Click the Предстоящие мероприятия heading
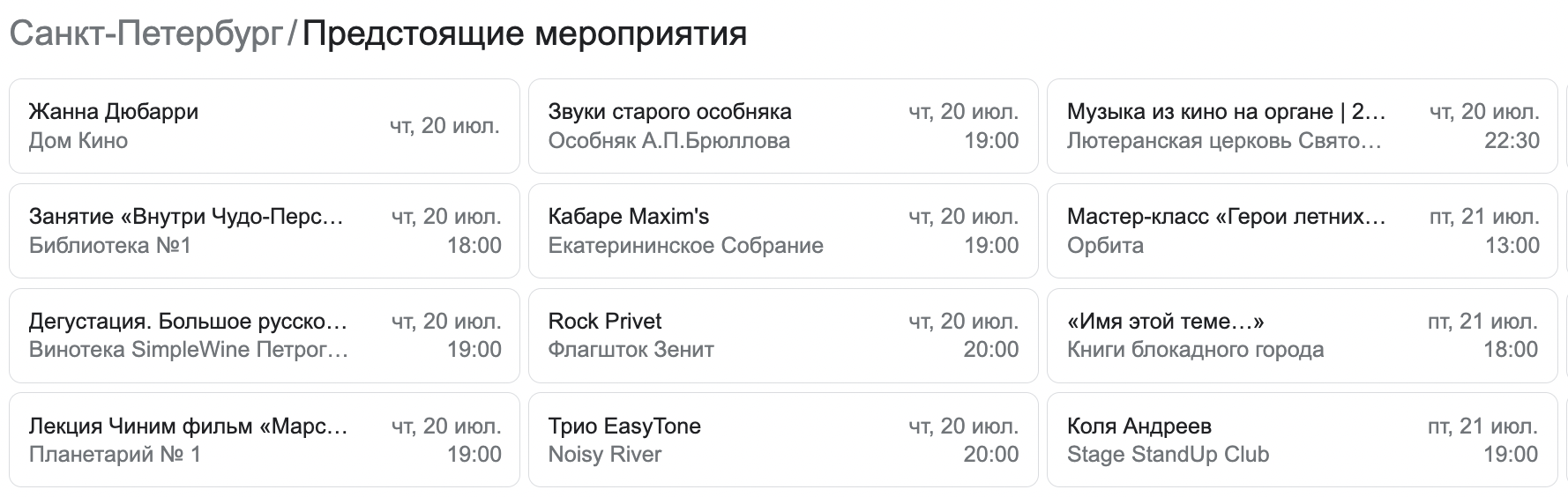This screenshot has height=497, width=1568. click(524, 34)
